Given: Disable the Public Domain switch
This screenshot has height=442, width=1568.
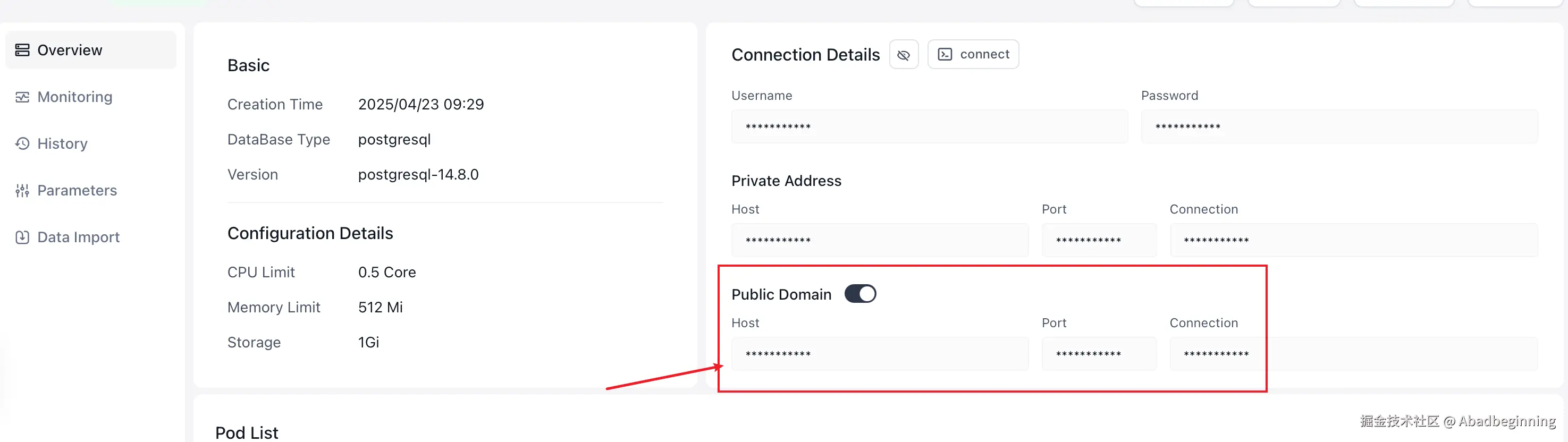Looking at the screenshot, I should pos(860,294).
